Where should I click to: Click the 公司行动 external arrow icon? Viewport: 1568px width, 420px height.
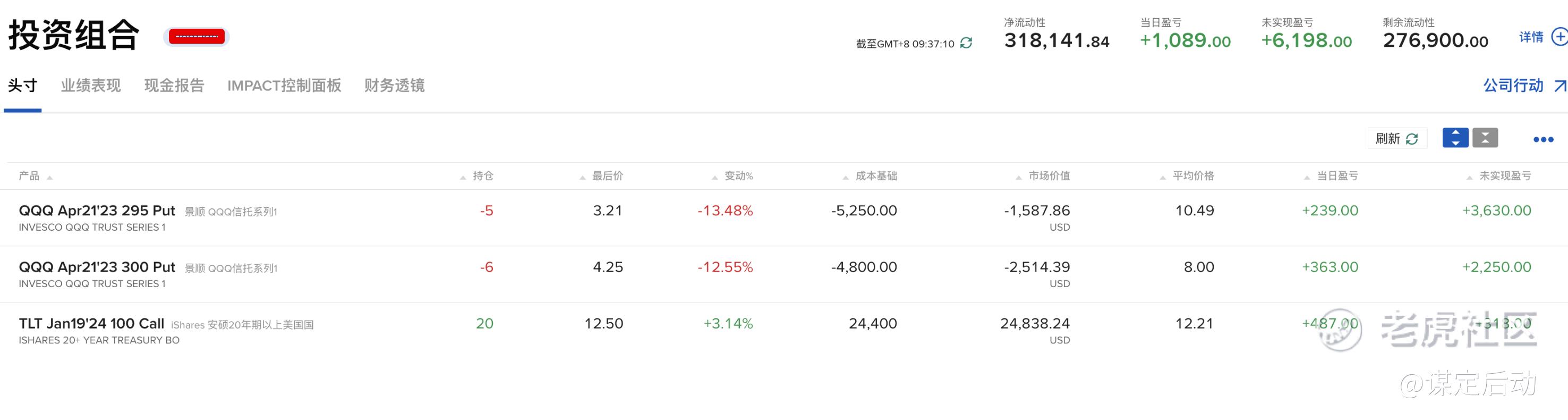pos(1560,86)
